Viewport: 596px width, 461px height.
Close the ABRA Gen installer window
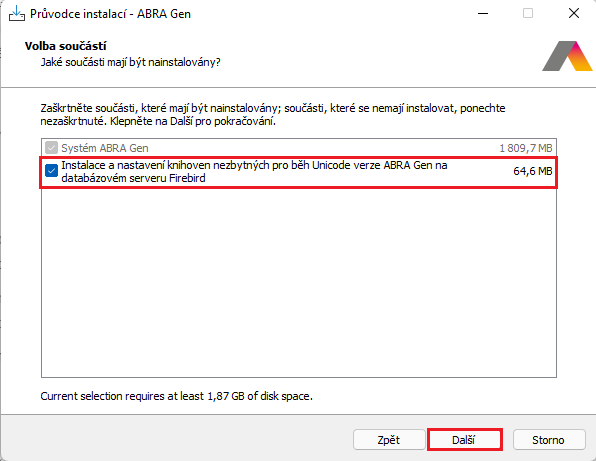click(574, 14)
